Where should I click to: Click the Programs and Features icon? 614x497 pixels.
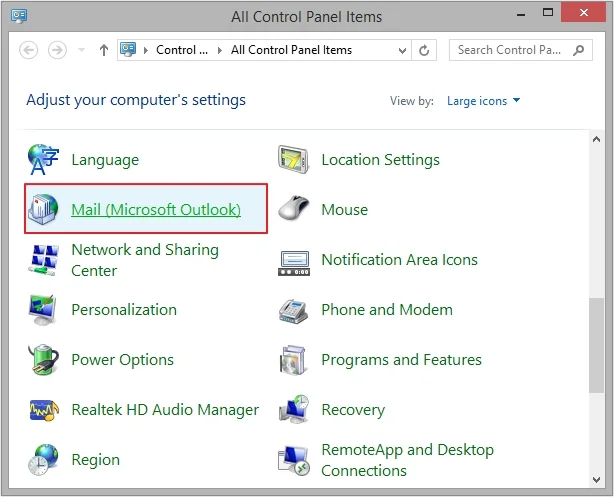point(293,360)
